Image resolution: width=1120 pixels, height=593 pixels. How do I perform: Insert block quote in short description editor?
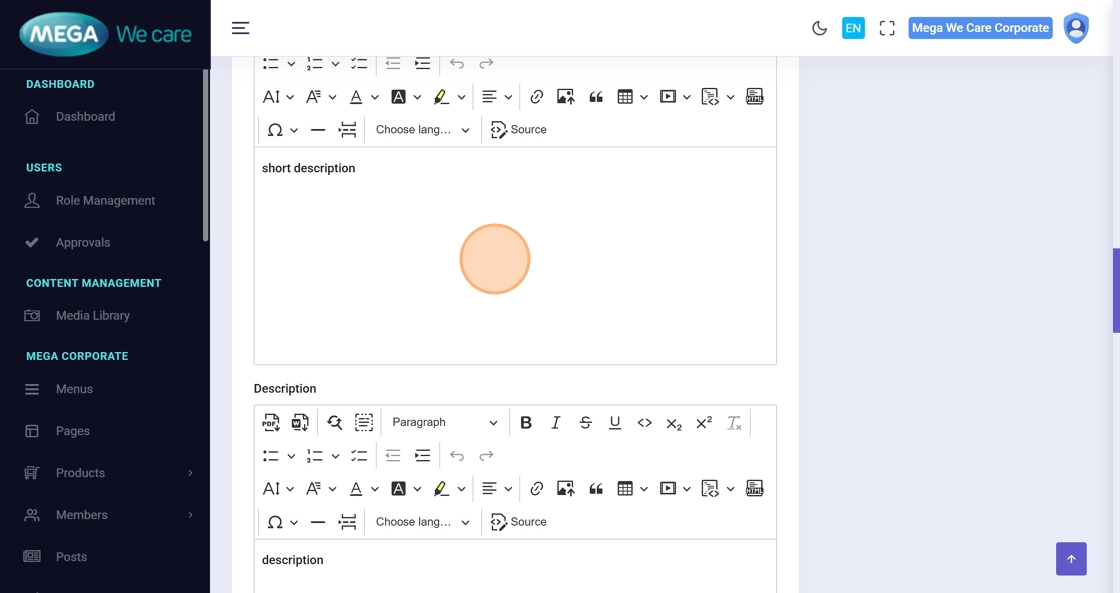tap(596, 97)
